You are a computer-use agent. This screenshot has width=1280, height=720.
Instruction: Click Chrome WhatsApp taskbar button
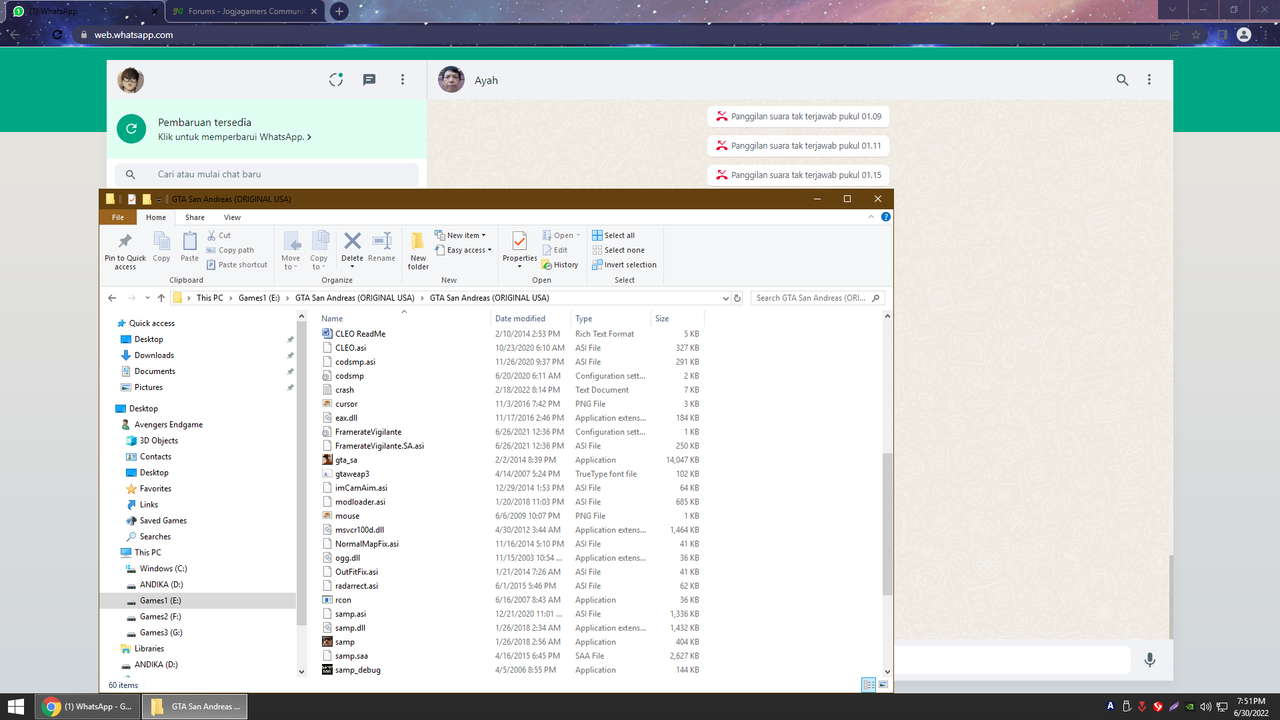click(x=88, y=707)
